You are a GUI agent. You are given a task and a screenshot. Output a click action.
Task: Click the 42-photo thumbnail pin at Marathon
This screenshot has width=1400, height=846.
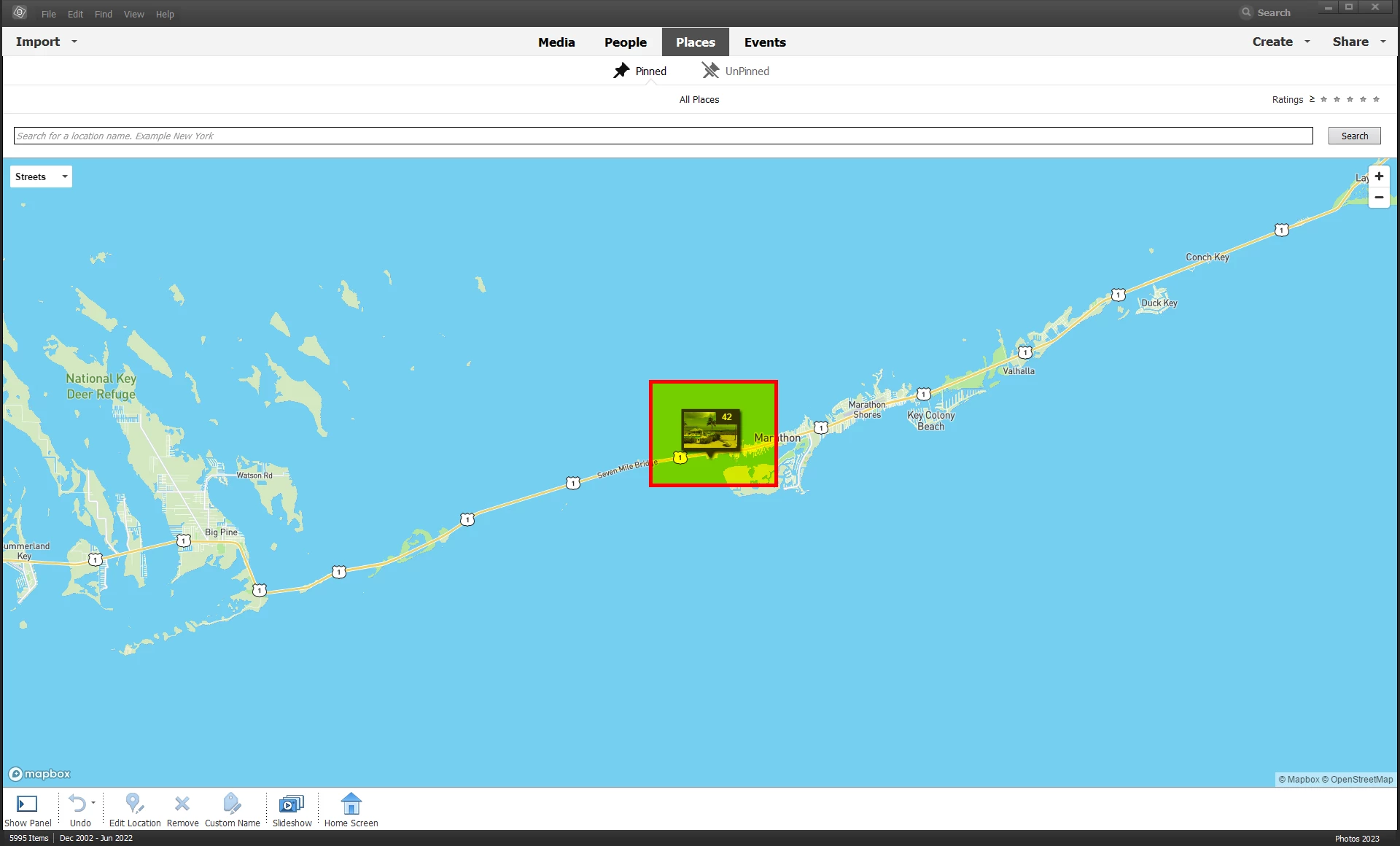pos(710,430)
